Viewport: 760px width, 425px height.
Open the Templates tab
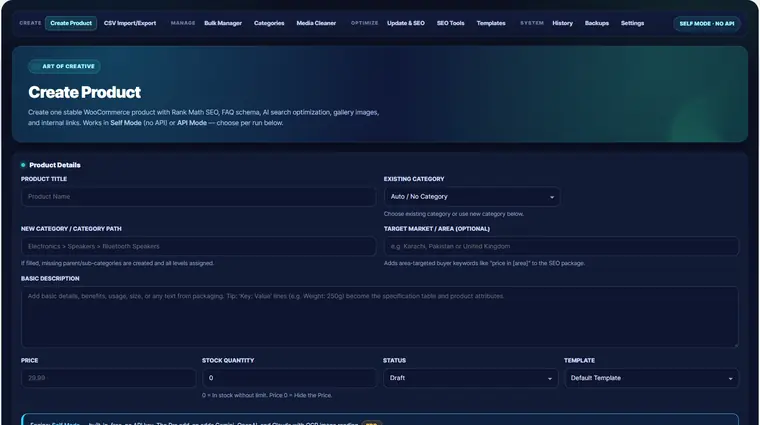click(x=491, y=23)
